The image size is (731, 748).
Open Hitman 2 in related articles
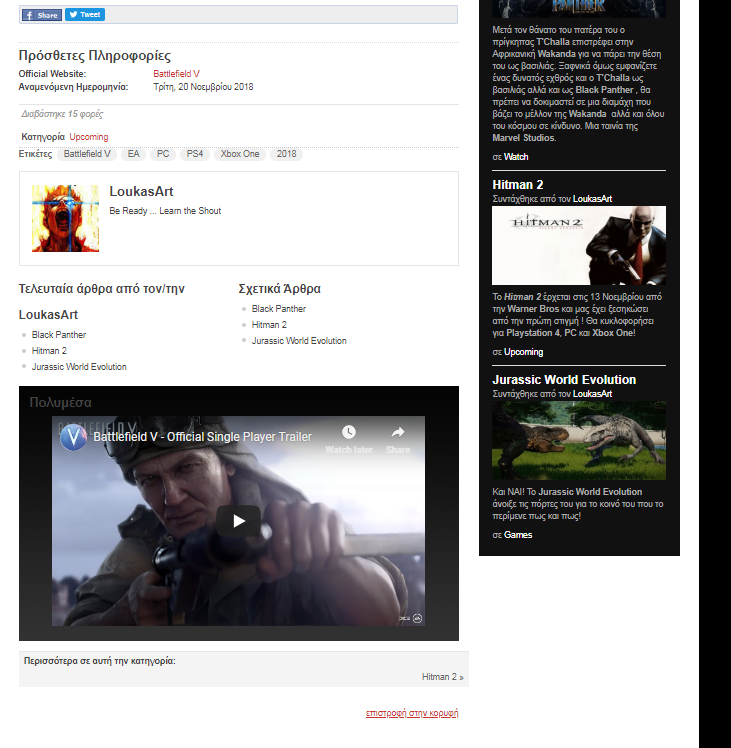[x=269, y=325]
